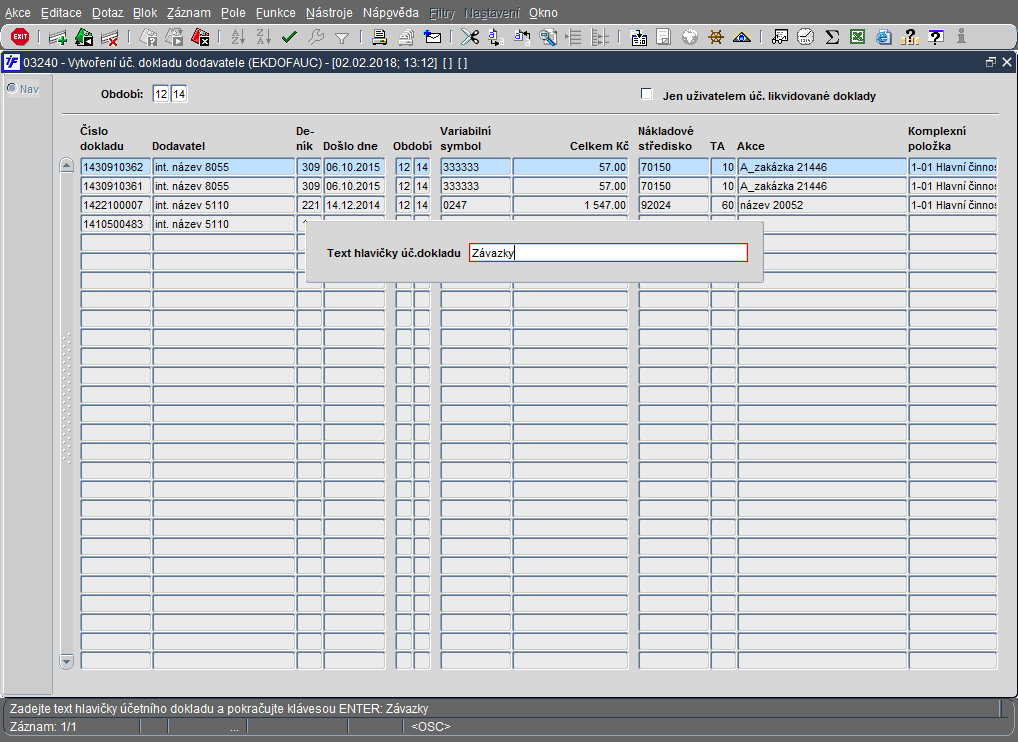The image size is (1018, 742).
Task: Toggle 'Jen uživatelem úč. likvidované doklady' checkbox
Action: click(x=647, y=94)
